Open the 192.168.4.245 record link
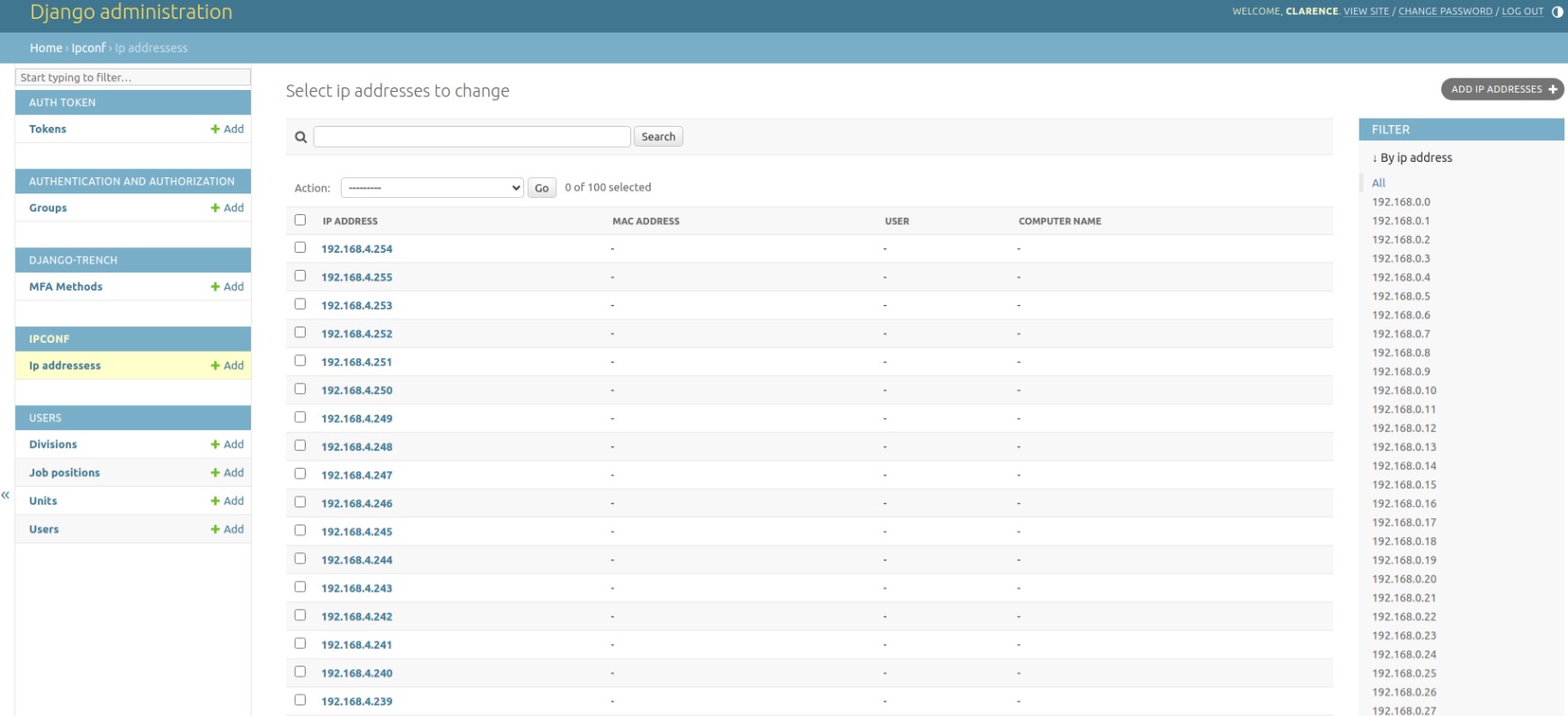 tap(357, 532)
